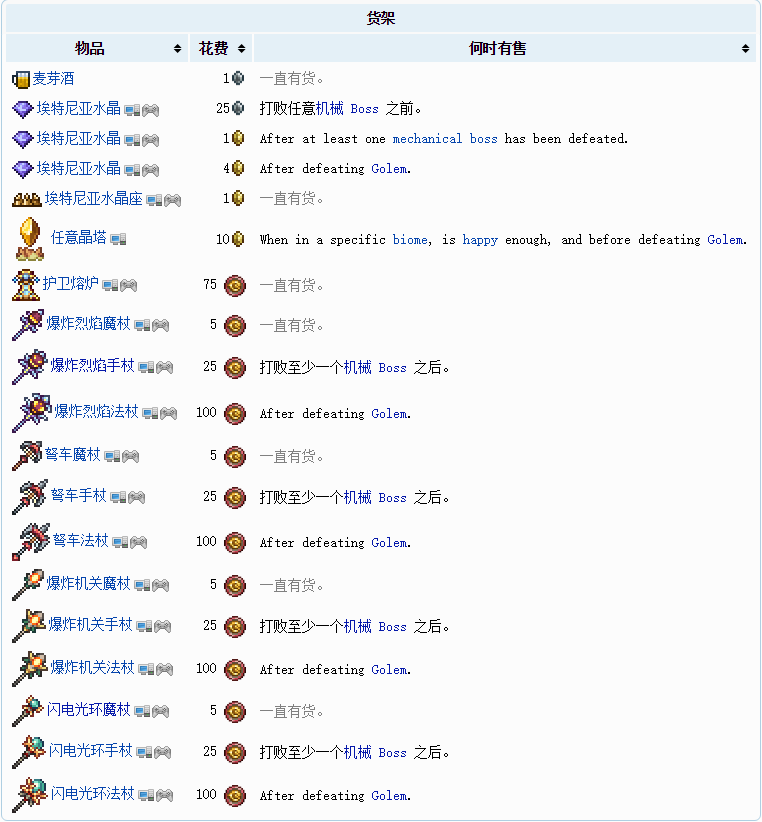Click the 爆炸机关魔杖 trap rod icon

pyautogui.click(x=28, y=585)
